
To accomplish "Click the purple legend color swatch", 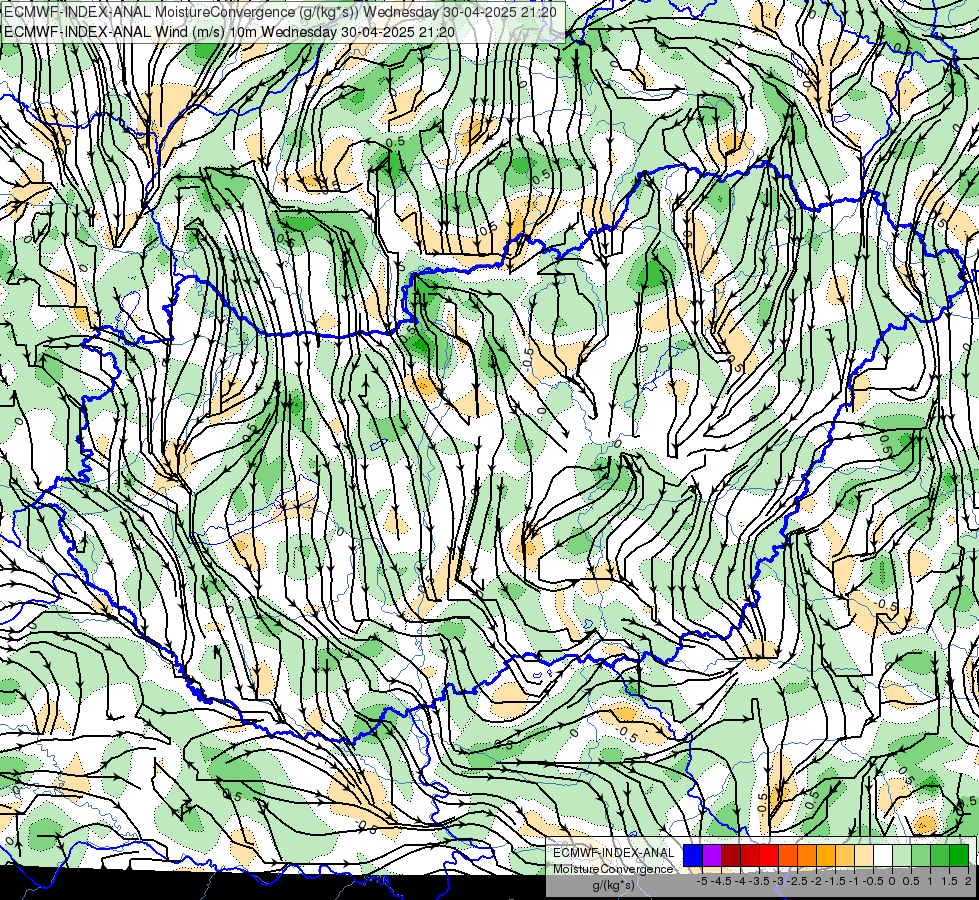I will [712, 855].
